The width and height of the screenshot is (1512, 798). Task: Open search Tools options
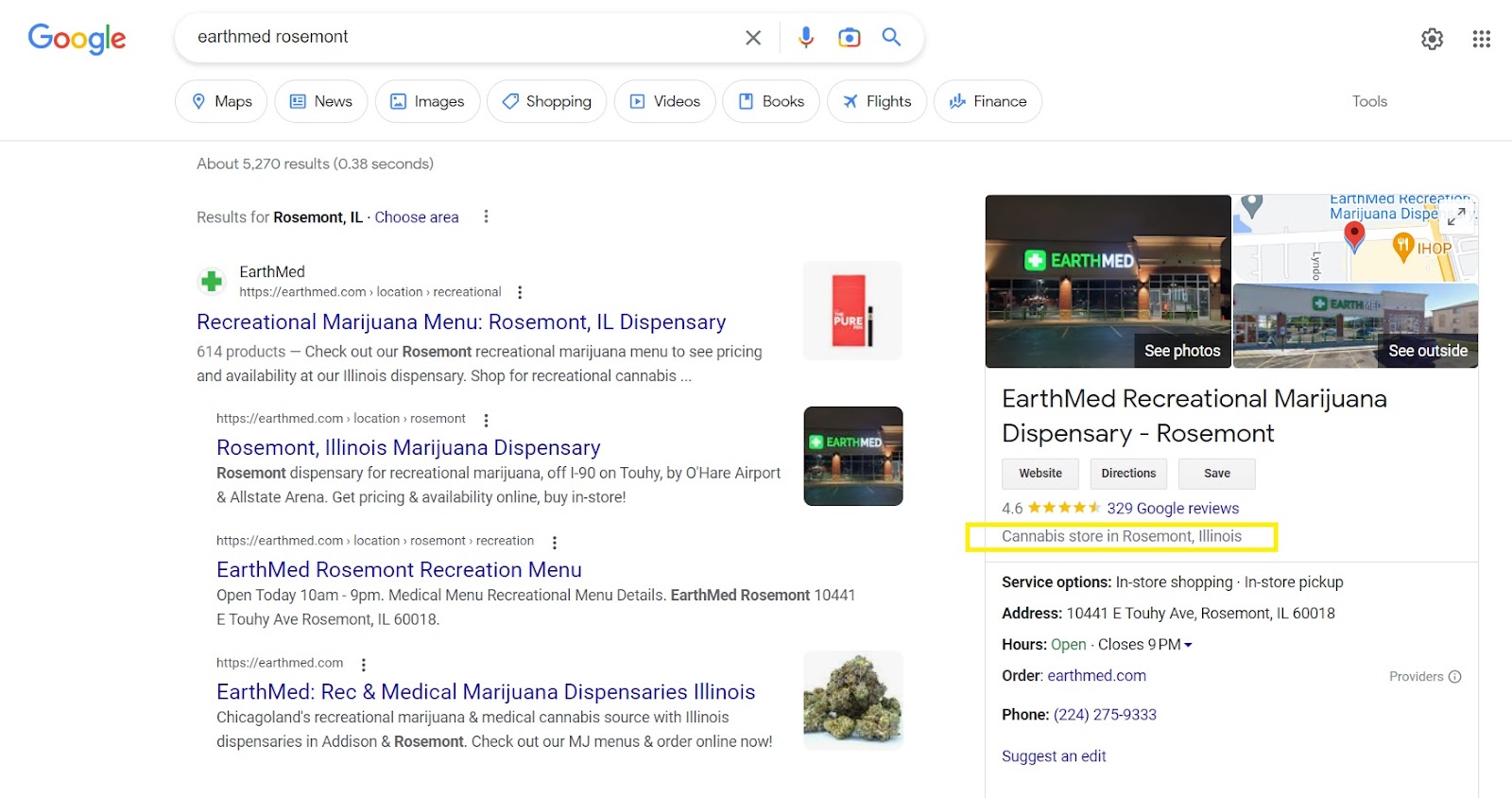coord(1369,101)
